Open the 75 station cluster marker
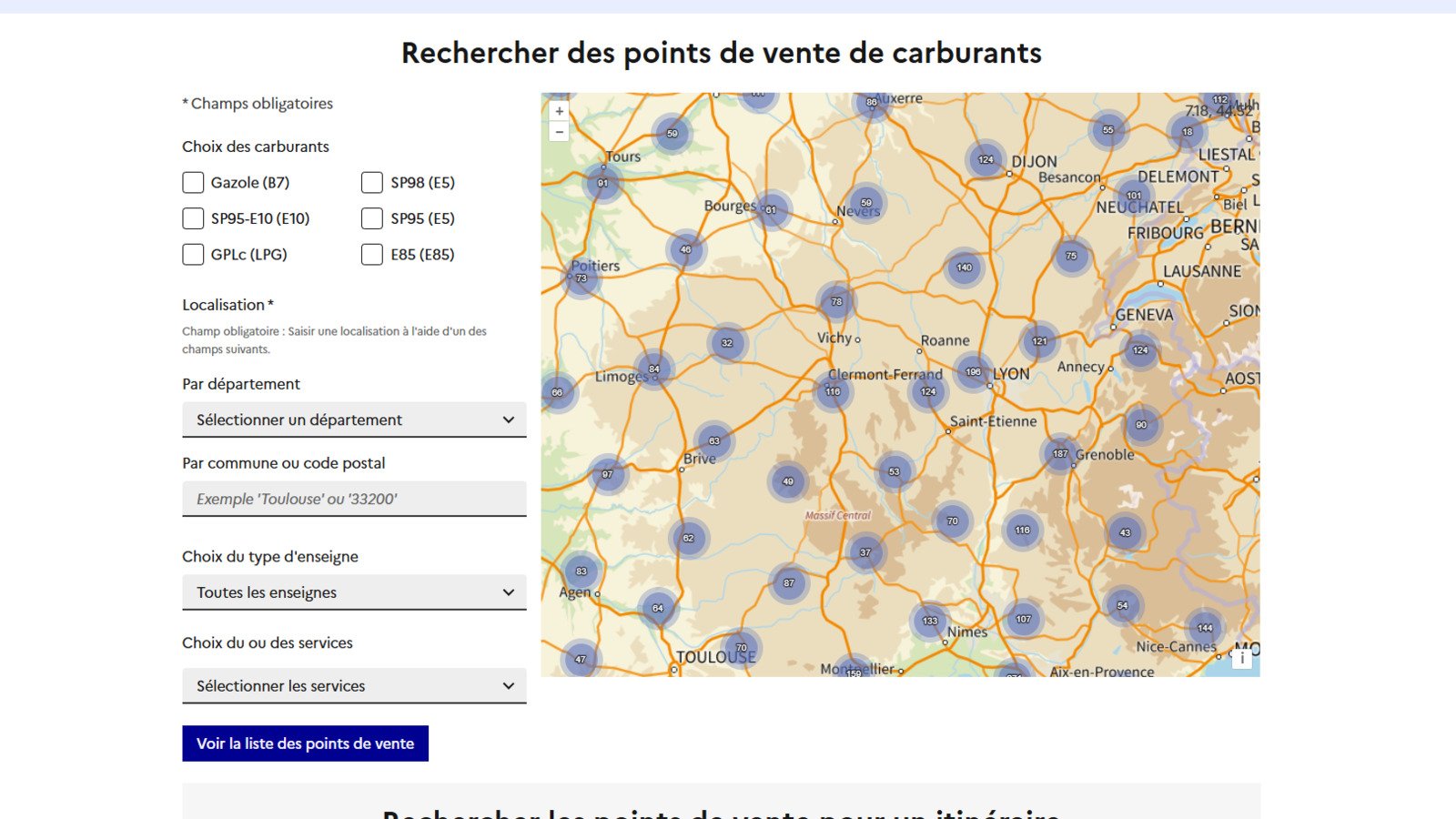This screenshot has height=819, width=1456. coord(1071,256)
